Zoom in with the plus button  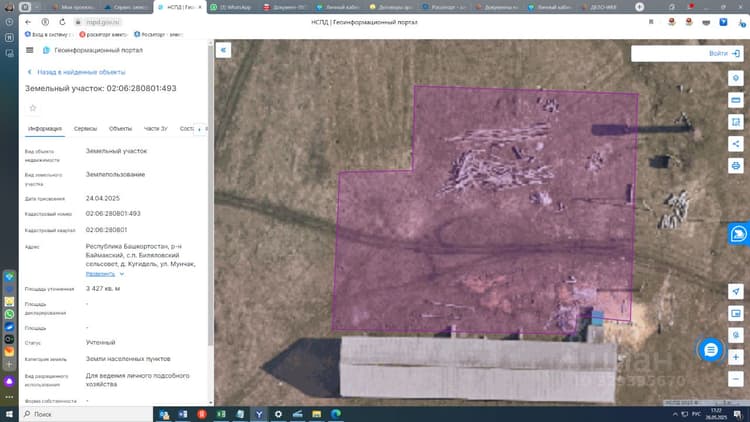(736, 357)
